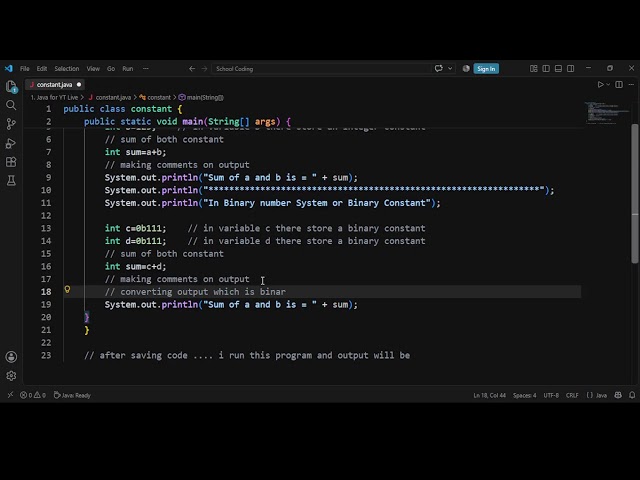Open Customize Layout icon
Screen dimensions: 640x480
click(x=533, y=69)
